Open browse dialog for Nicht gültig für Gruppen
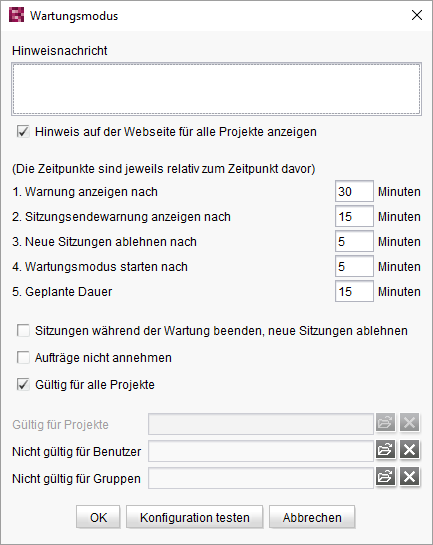Viewport: 433px width, 545px height. point(385,477)
